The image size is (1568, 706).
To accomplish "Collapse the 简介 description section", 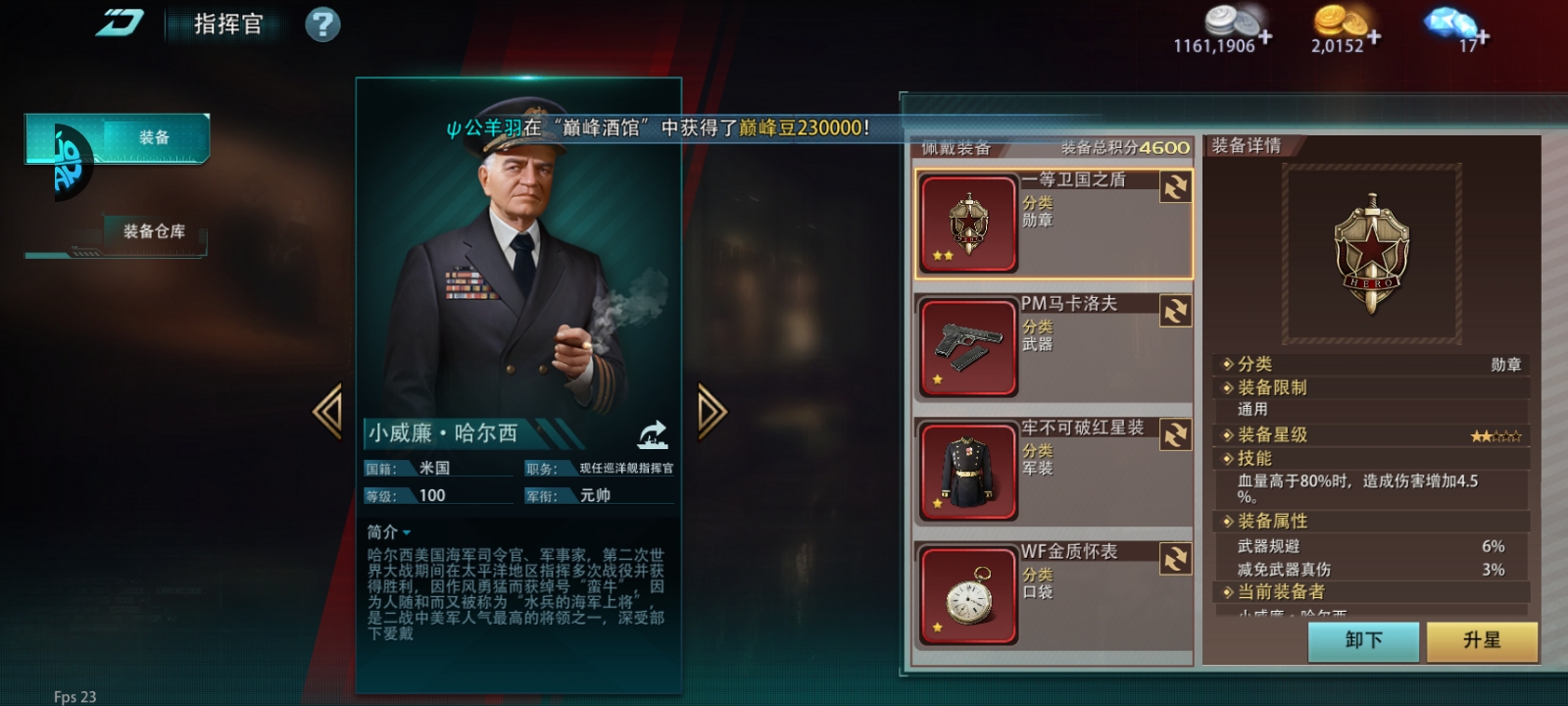I will pos(389,531).
